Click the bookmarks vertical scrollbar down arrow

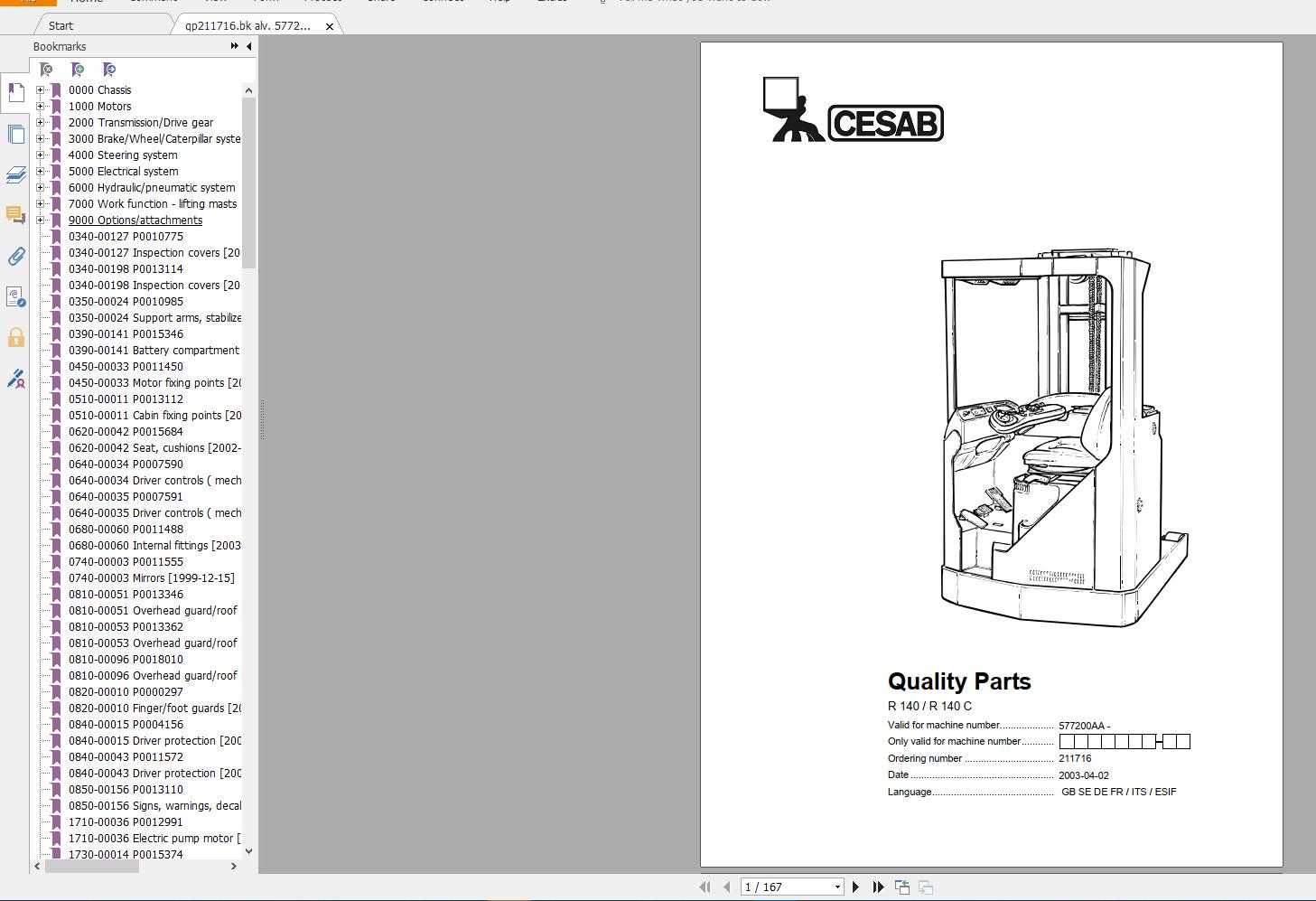pyautogui.click(x=248, y=850)
